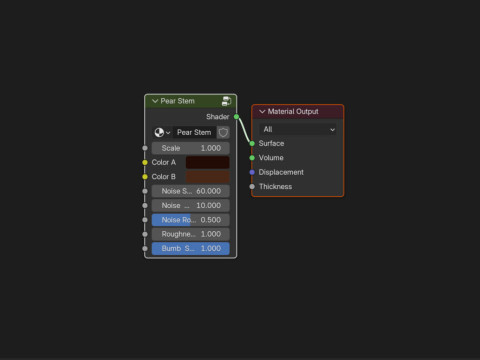
Task: Click the Scale value field
Action: point(191,148)
